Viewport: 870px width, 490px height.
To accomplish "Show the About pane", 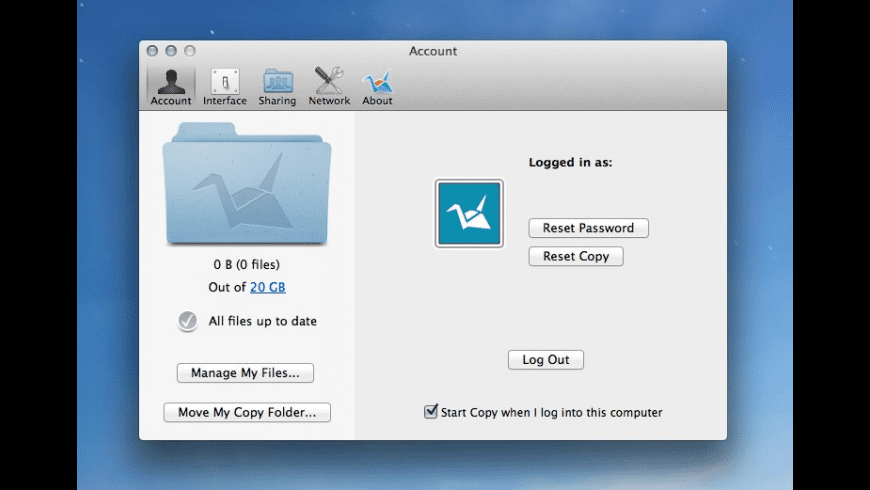I will (x=377, y=87).
